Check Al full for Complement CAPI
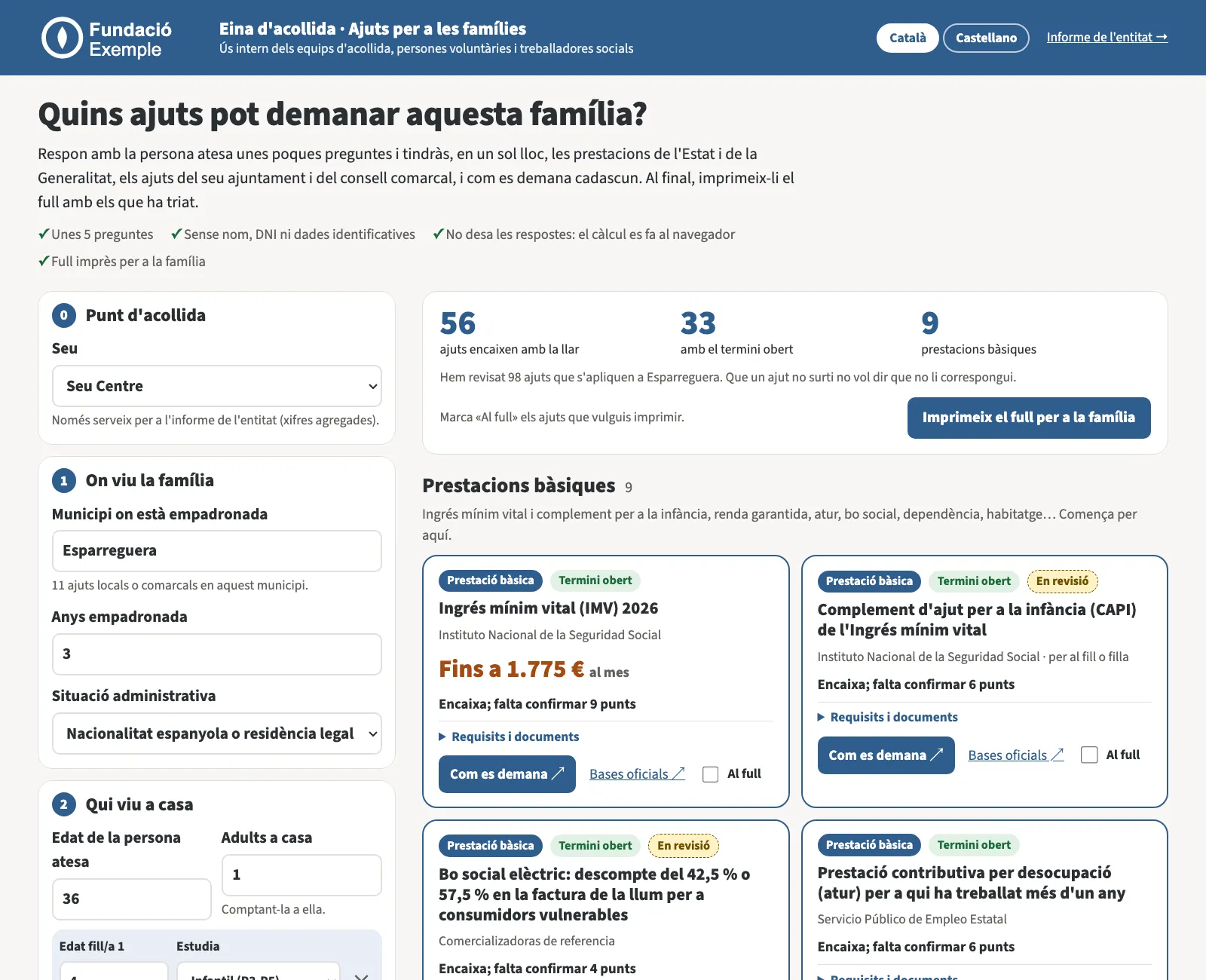 (1089, 755)
